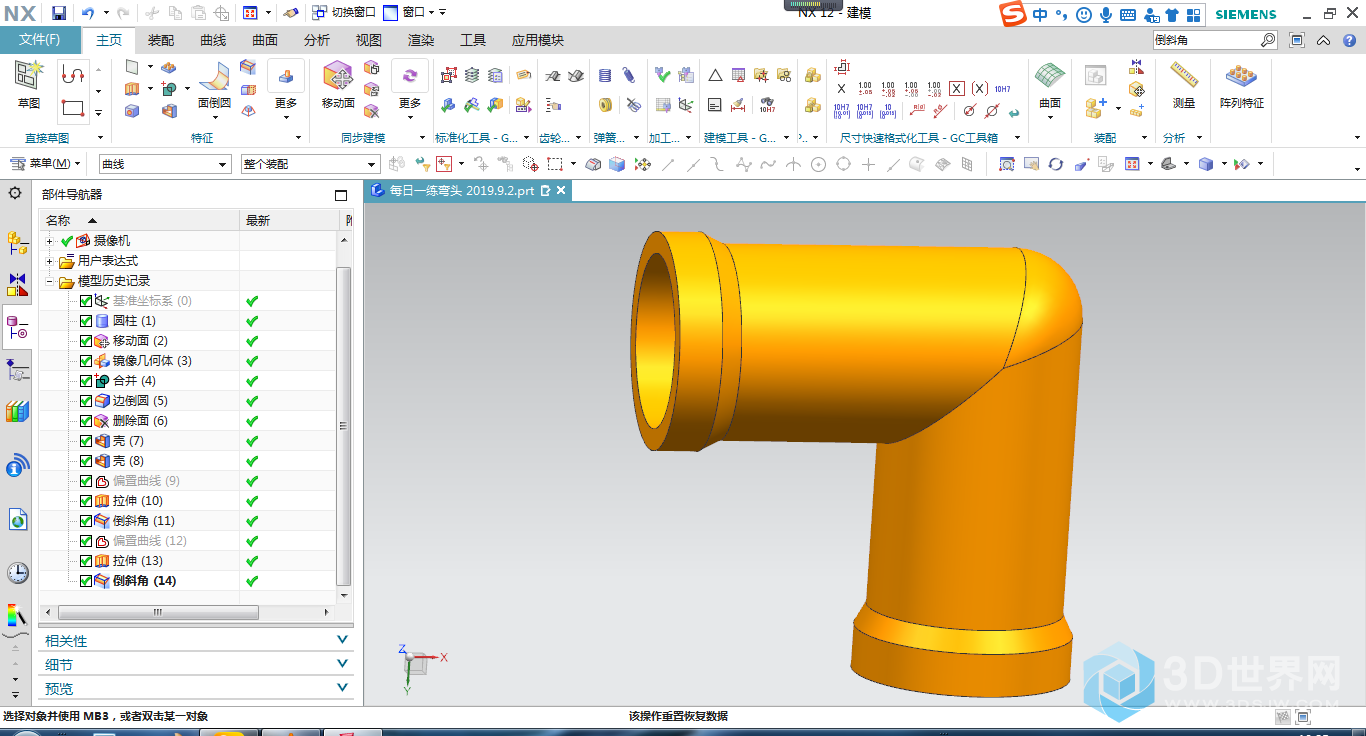This screenshot has height=736, width=1366.
Task: Click the Rotate view icon in the top border bar
Action: [x=1055, y=164]
